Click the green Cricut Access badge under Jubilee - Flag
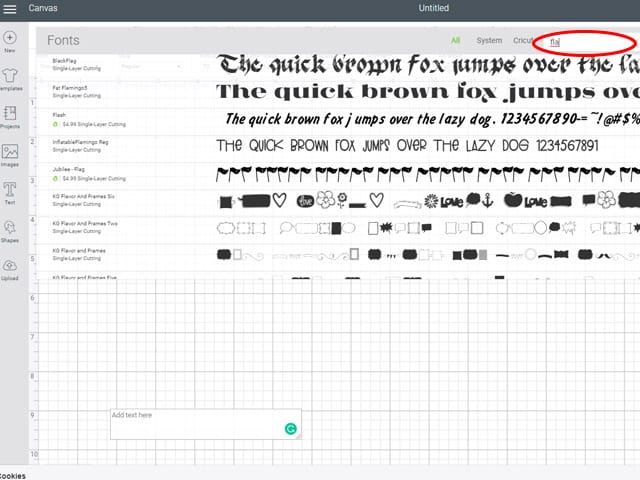This screenshot has height=480, width=640. 56,178
